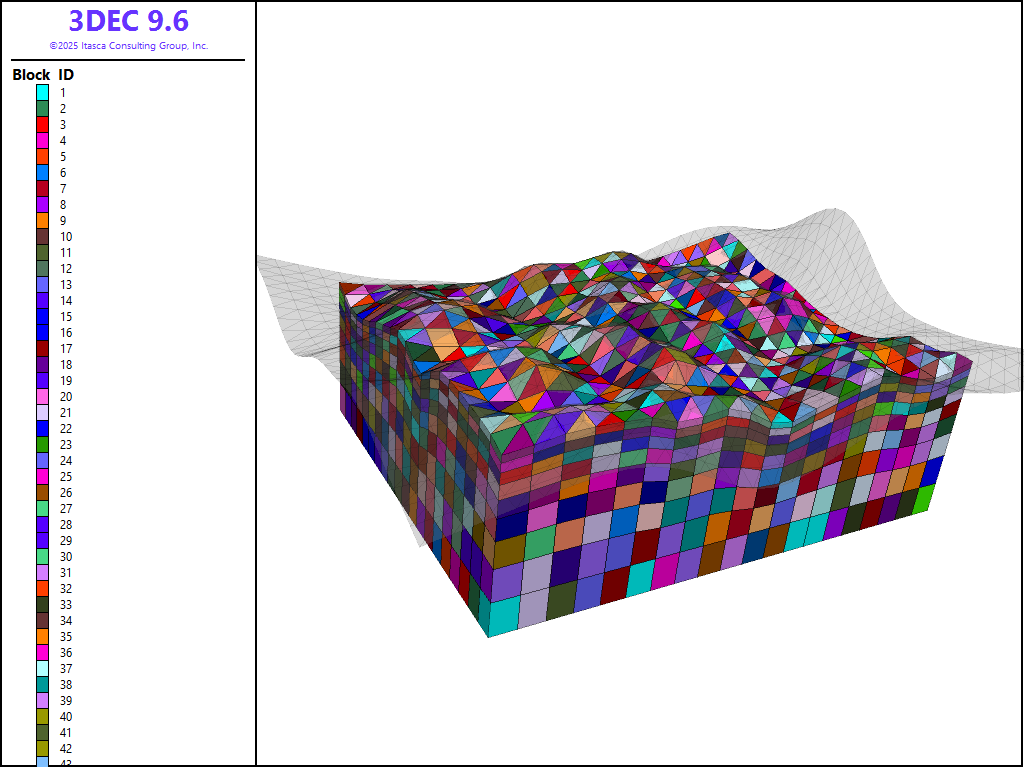Click the legend number label 12
The width and height of the screenshot is (1024, 768).
pos(65,268)
